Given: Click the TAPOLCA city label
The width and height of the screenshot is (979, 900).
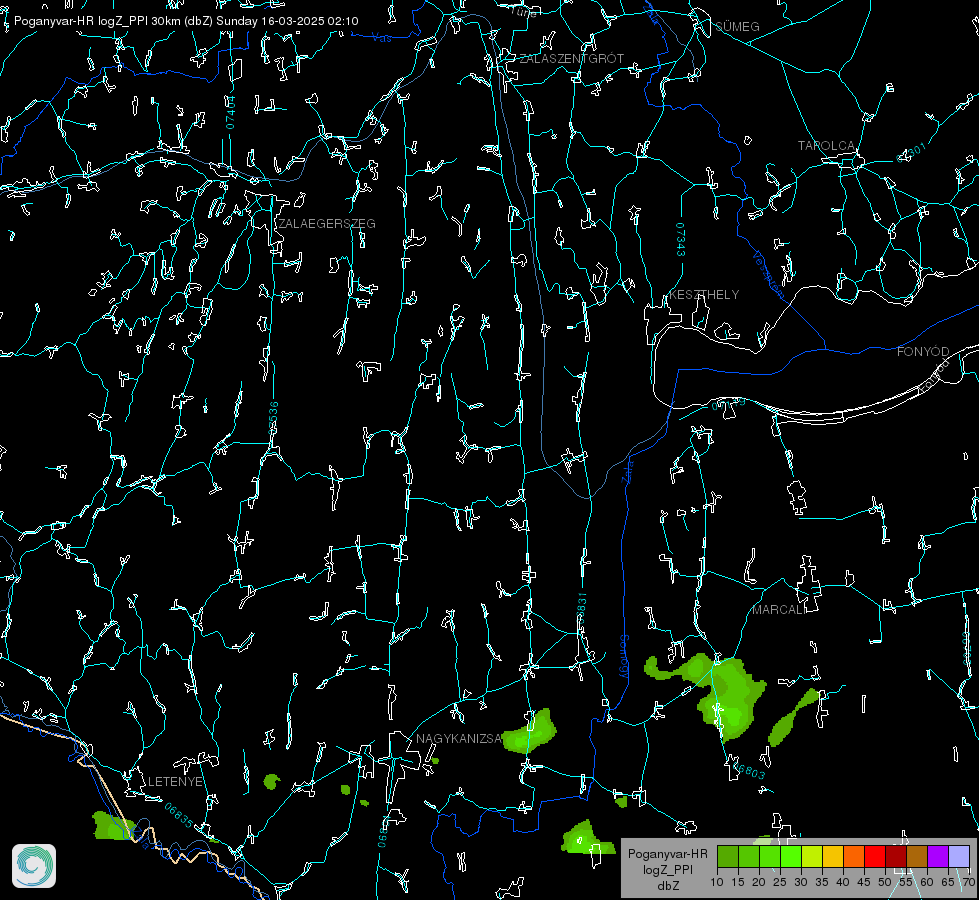Looking at the screenshot, I should tap(827, 146).
